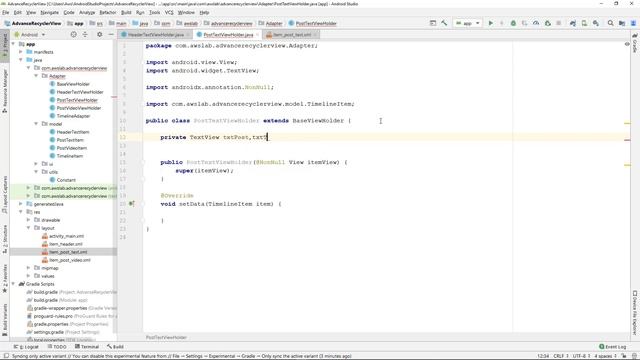Select PostVideoViewHolder in project tree
Image resolution: width=640 pixels, height=360 pixels.
click(78, 108)
